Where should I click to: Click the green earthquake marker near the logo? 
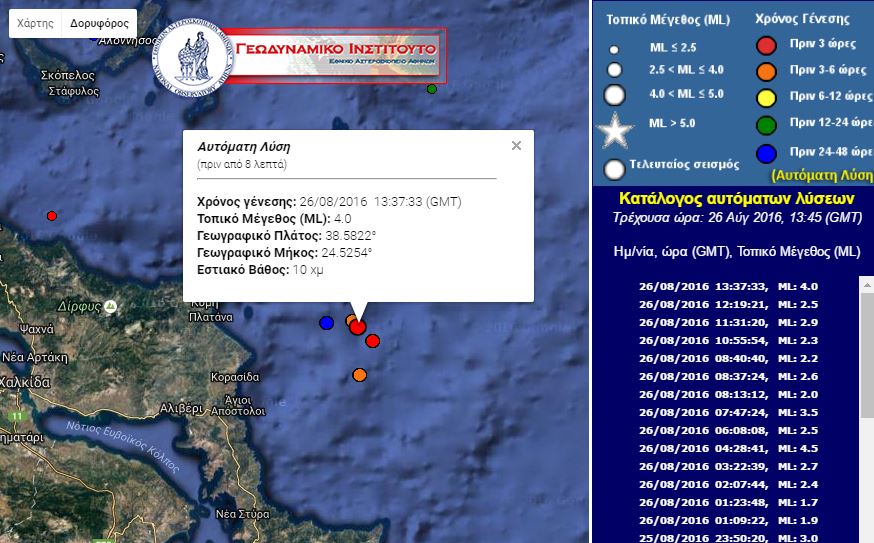click(432, 89)
